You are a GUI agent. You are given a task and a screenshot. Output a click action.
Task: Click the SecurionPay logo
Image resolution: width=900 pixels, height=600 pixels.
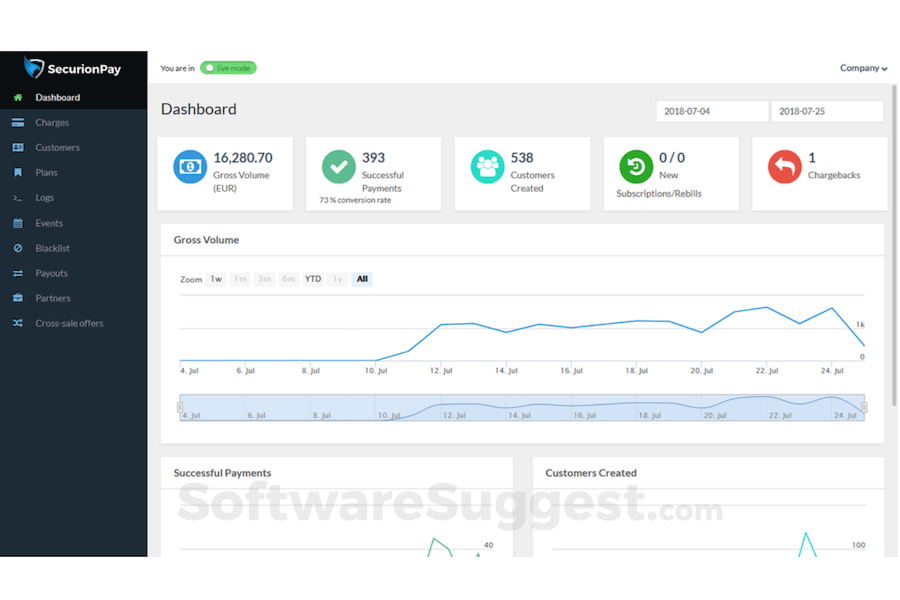click(75, 68)
